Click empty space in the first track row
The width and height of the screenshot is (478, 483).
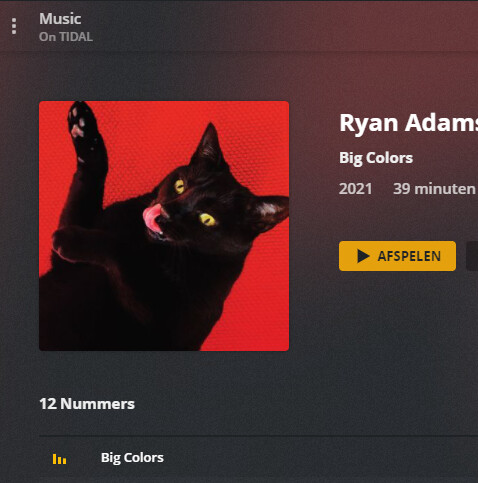pos(317,458)
